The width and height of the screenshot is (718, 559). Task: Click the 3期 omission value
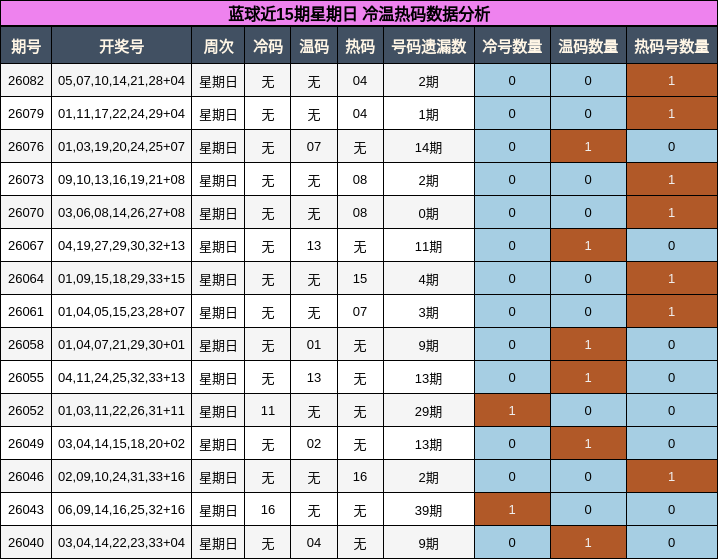[x=429, y=312]
